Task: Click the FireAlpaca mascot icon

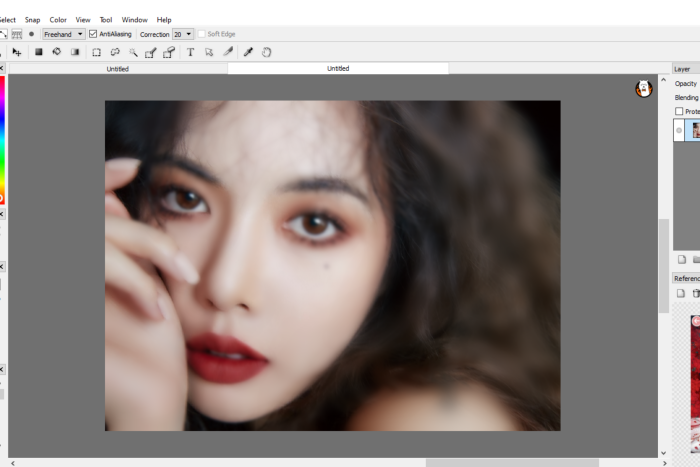Action: pos(644,89)
